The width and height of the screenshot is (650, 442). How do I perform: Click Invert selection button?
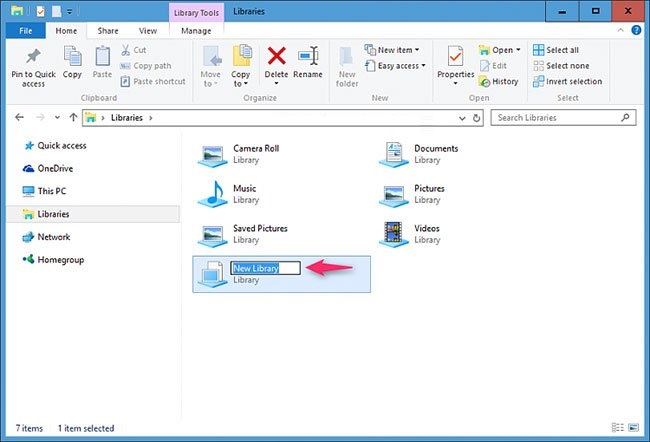point(566,82)
